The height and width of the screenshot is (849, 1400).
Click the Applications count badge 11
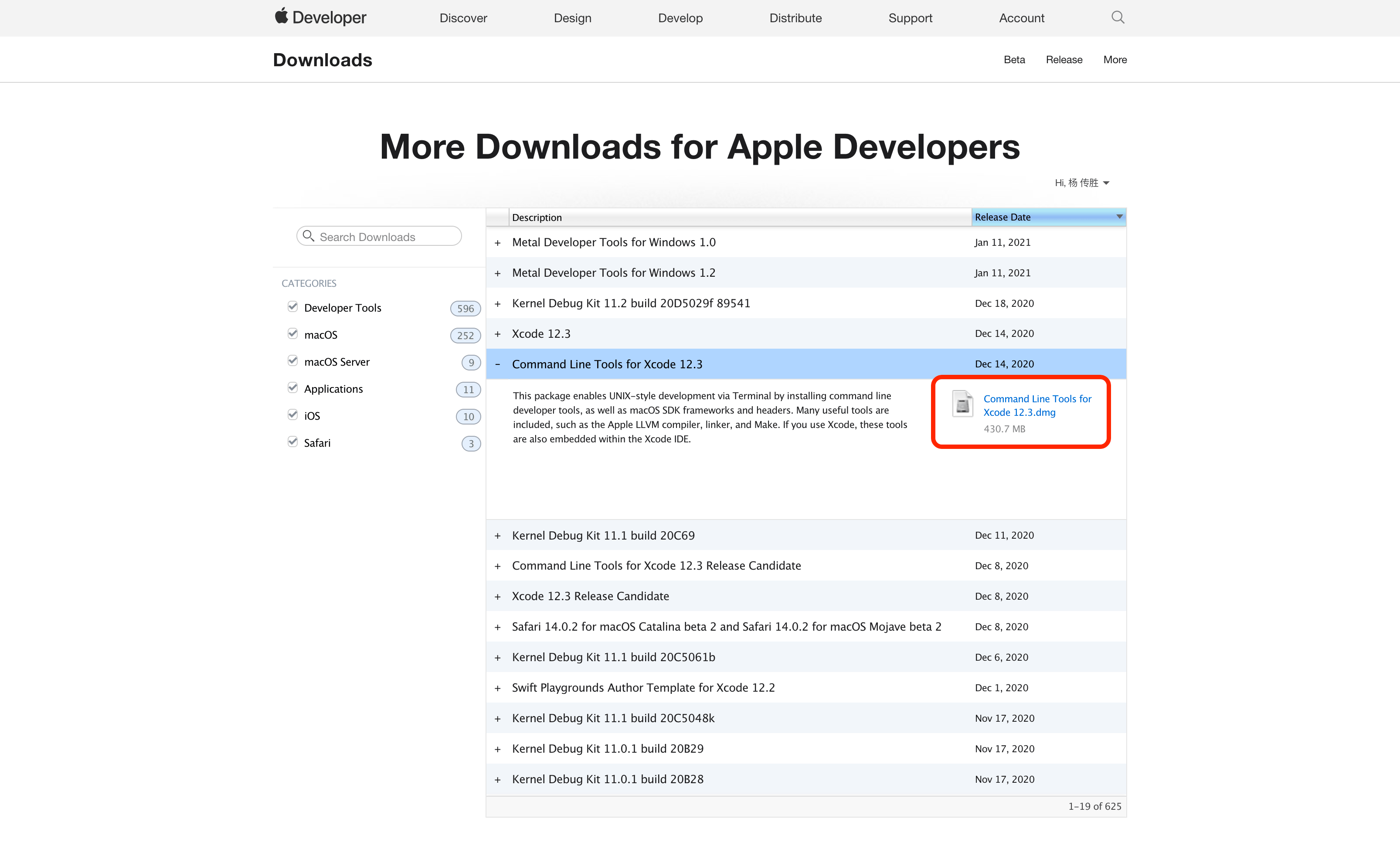468,389
